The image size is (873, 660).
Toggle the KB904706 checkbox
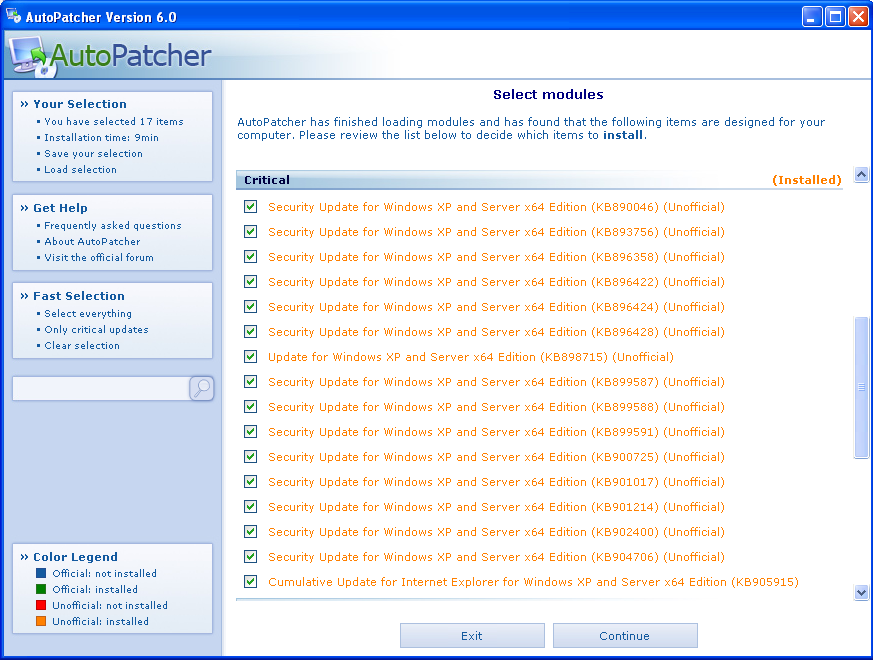[251, 557]
